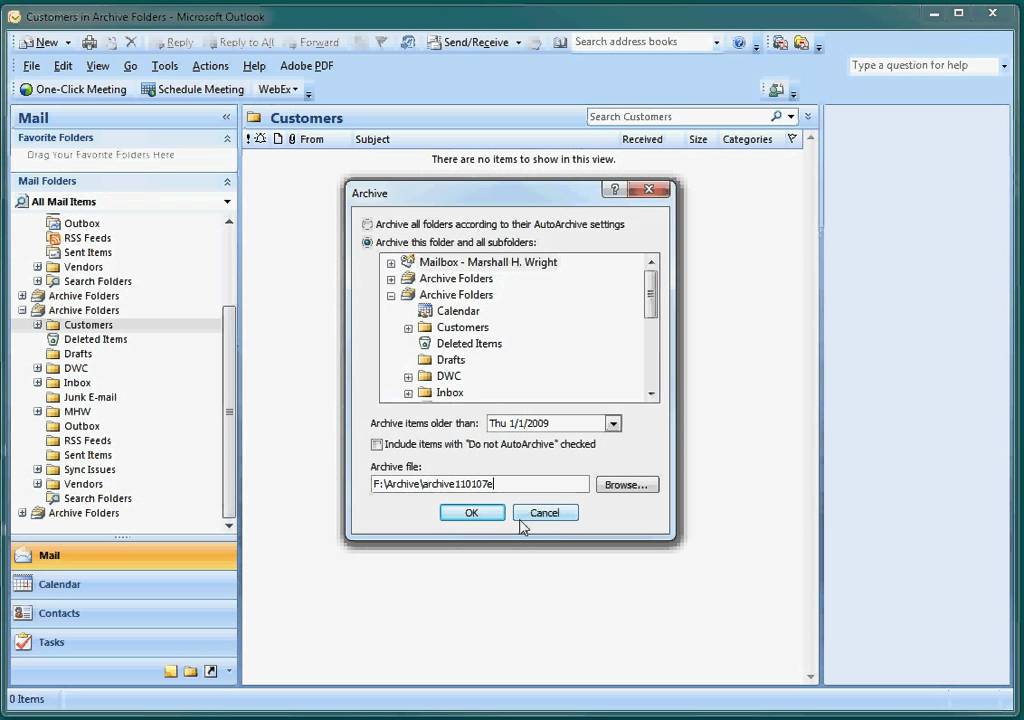1024x720 pixels.
Task: Collapse the Mail Folders section
Action: click(227, 182)
